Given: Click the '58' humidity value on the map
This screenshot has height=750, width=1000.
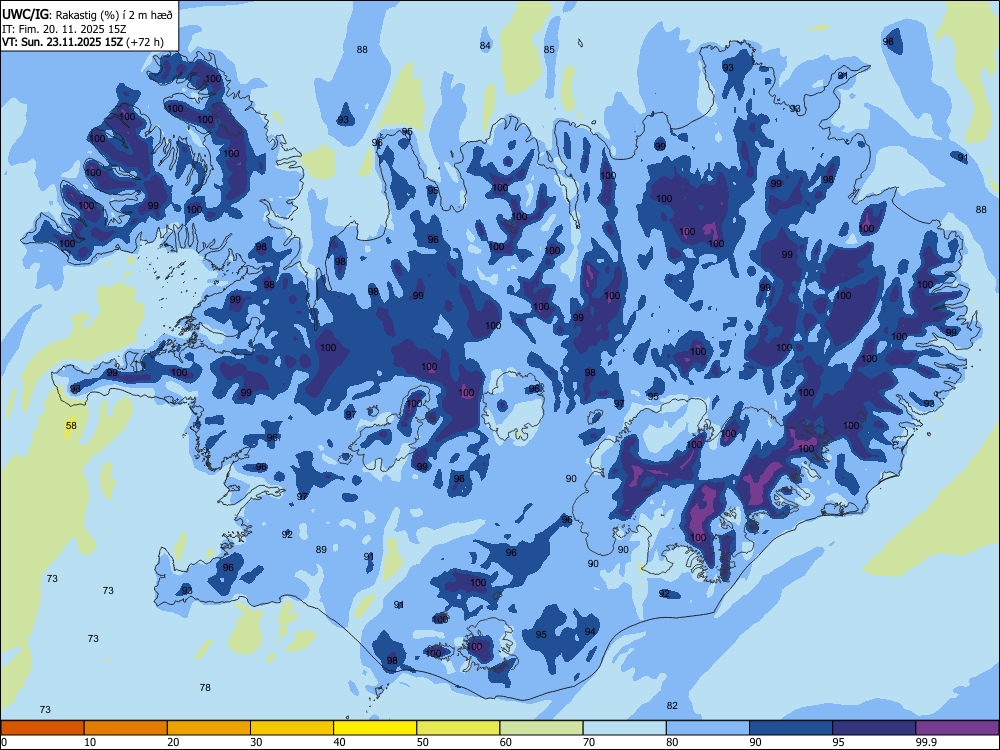Looking at the screenshot, I should [x=71, y=425].
